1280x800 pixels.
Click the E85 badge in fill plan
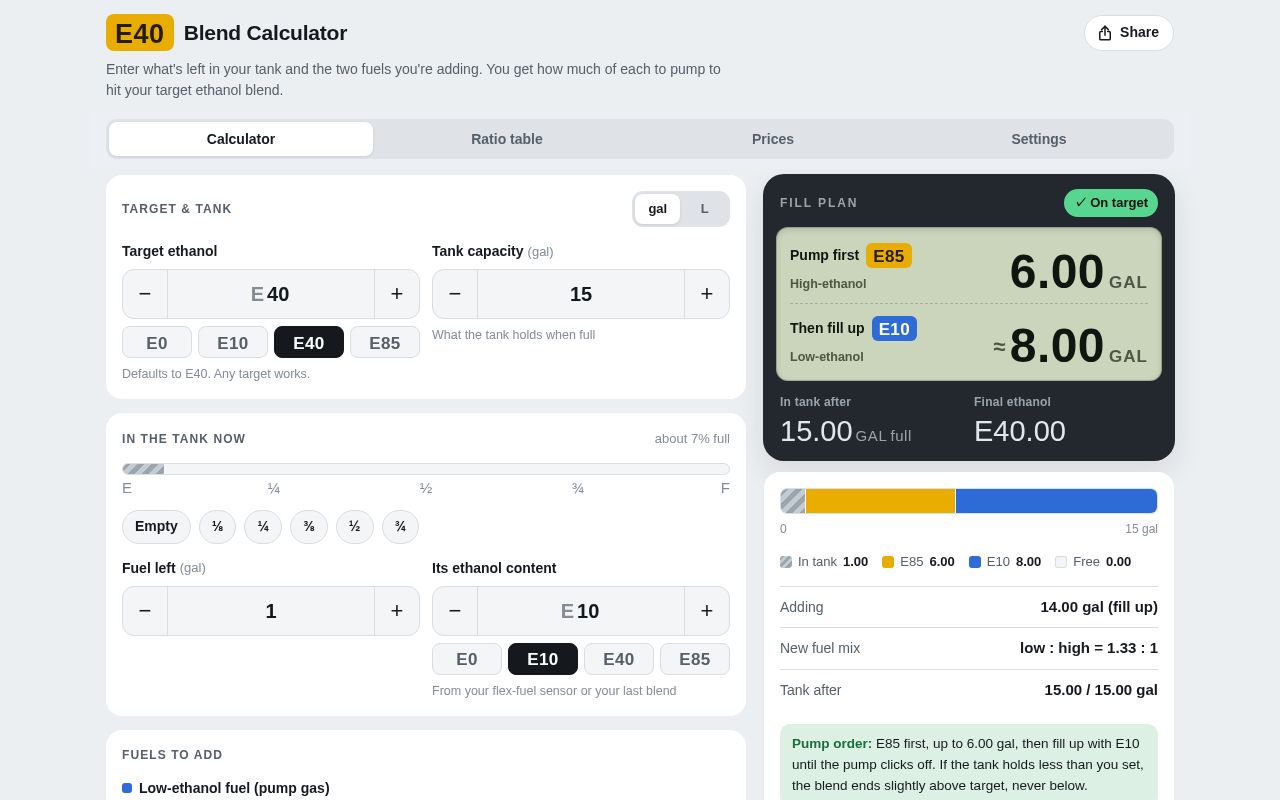pos(889,256)
